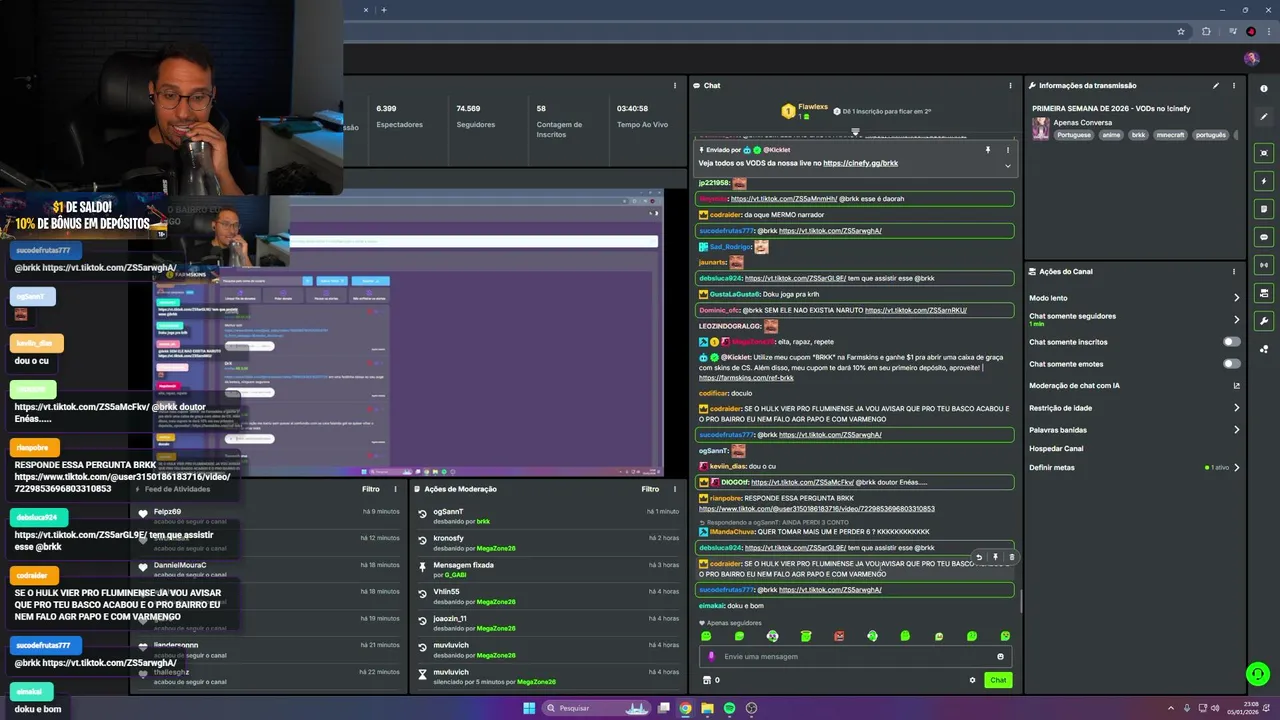Image resolution: width=1280 pixels, height=720 pixels.
Task: Open a new browser tab with plus button
Action: click(x=384, y=10)
